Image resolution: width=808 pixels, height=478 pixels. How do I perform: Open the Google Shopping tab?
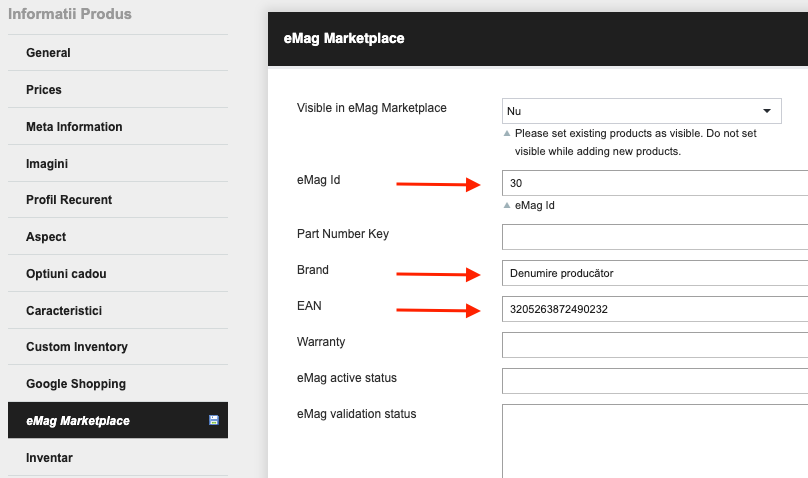point(117,384)
